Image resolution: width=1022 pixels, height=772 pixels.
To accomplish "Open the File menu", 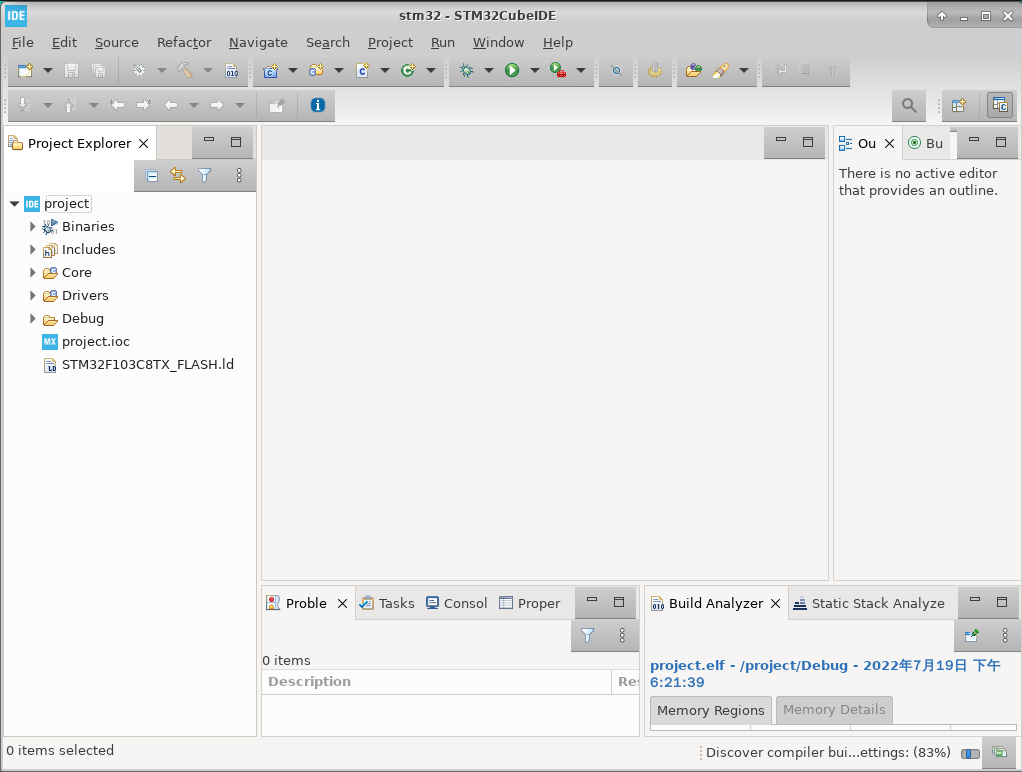I will pos(23,42).
